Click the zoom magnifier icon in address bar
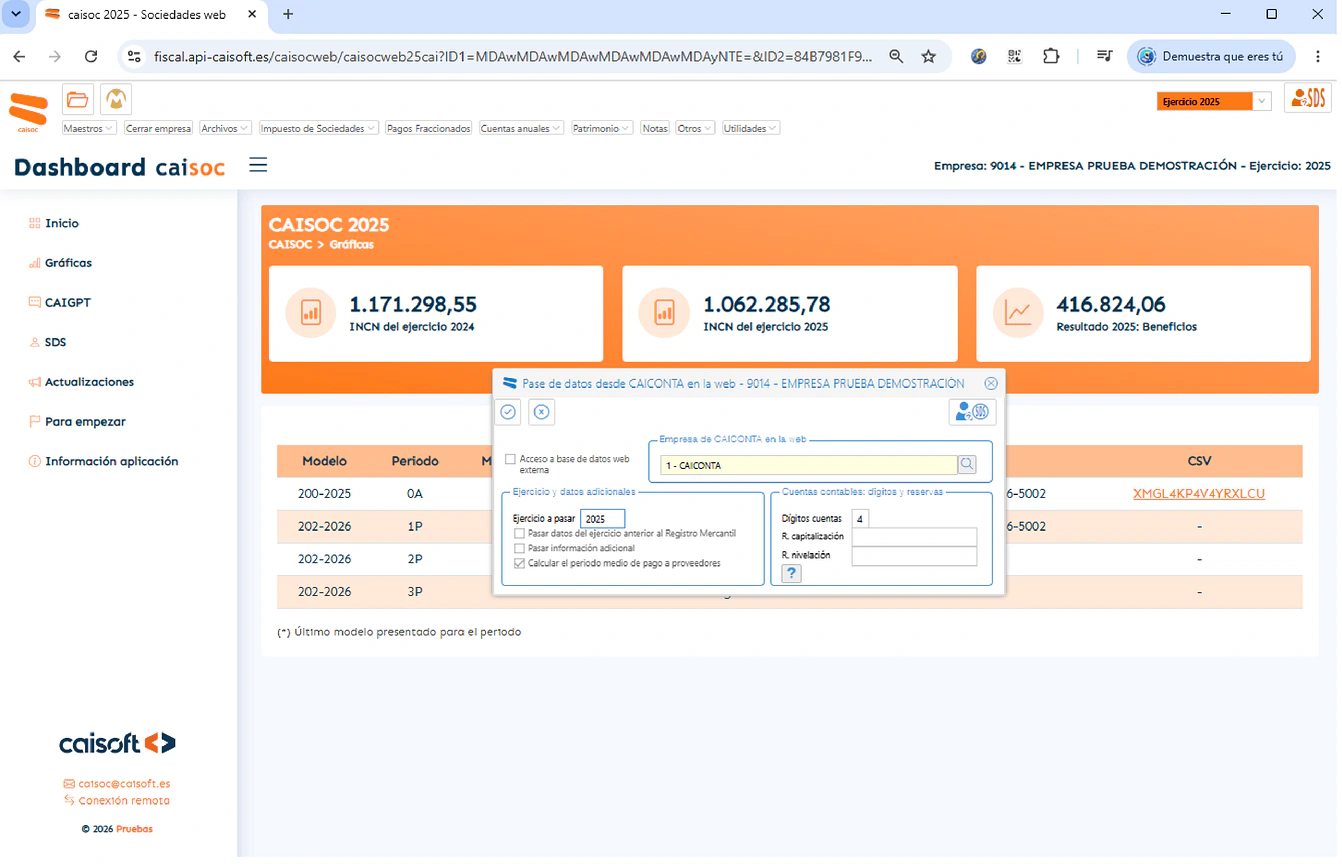This screenshot has width=1342, height=864. coord(896,57)
